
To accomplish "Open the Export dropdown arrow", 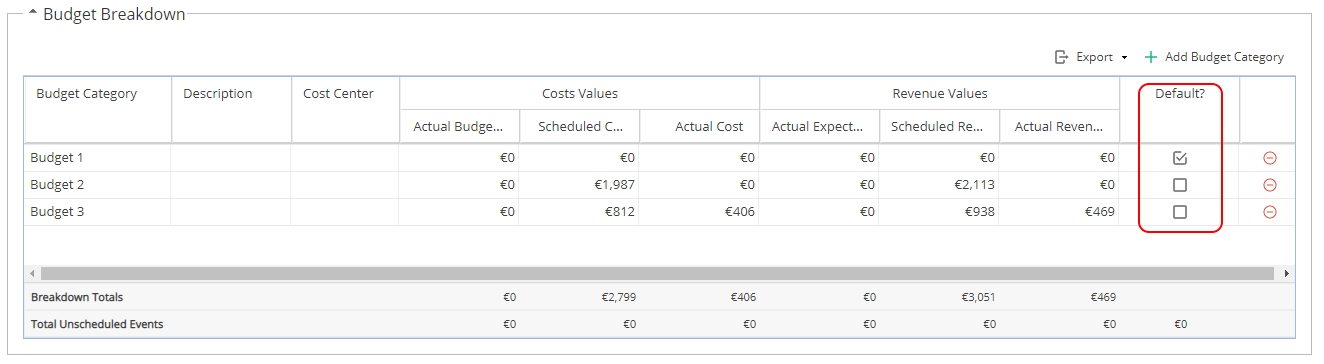I will (x=1125, y=58).
